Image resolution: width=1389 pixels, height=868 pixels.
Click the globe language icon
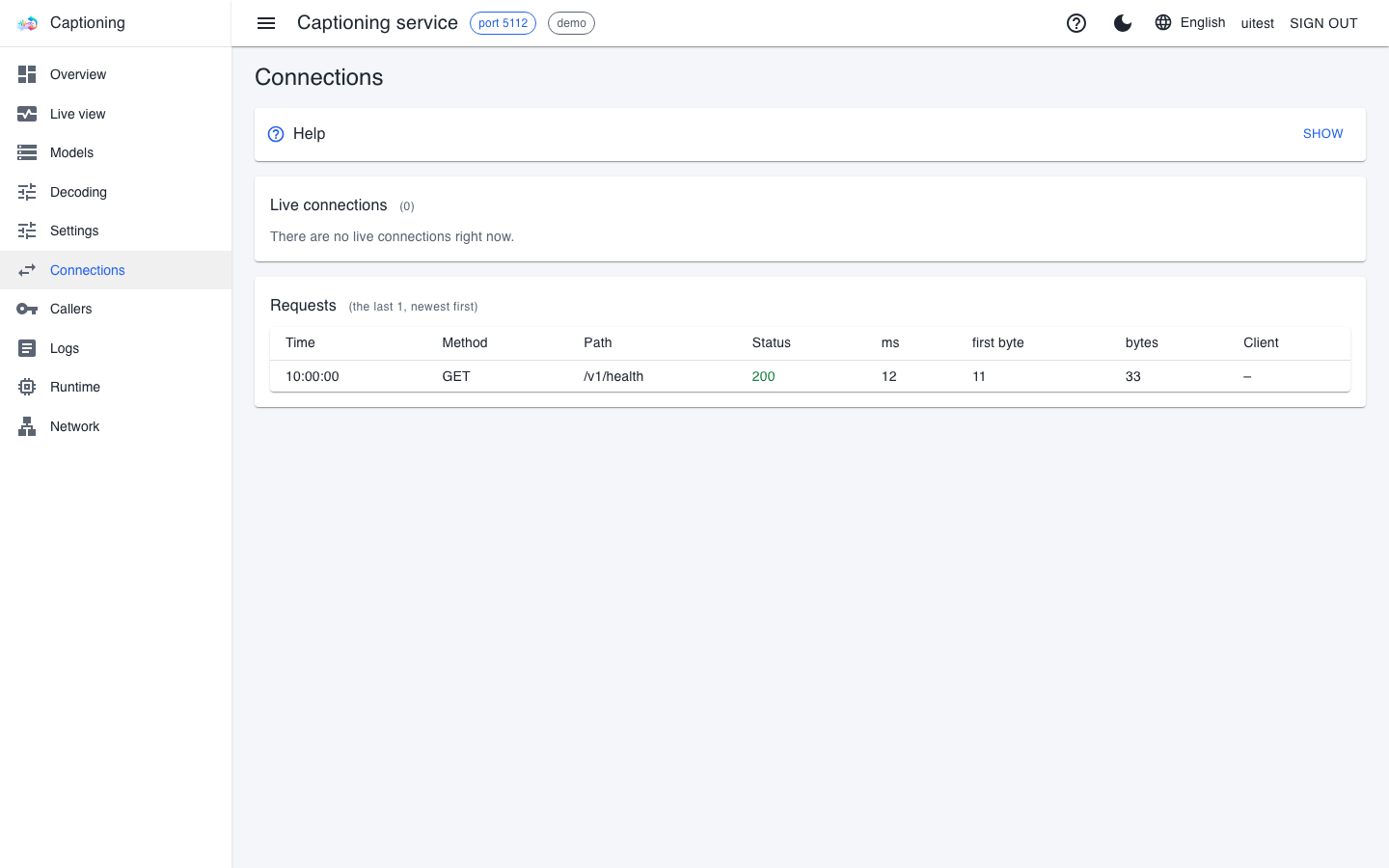pos(1163,22)
